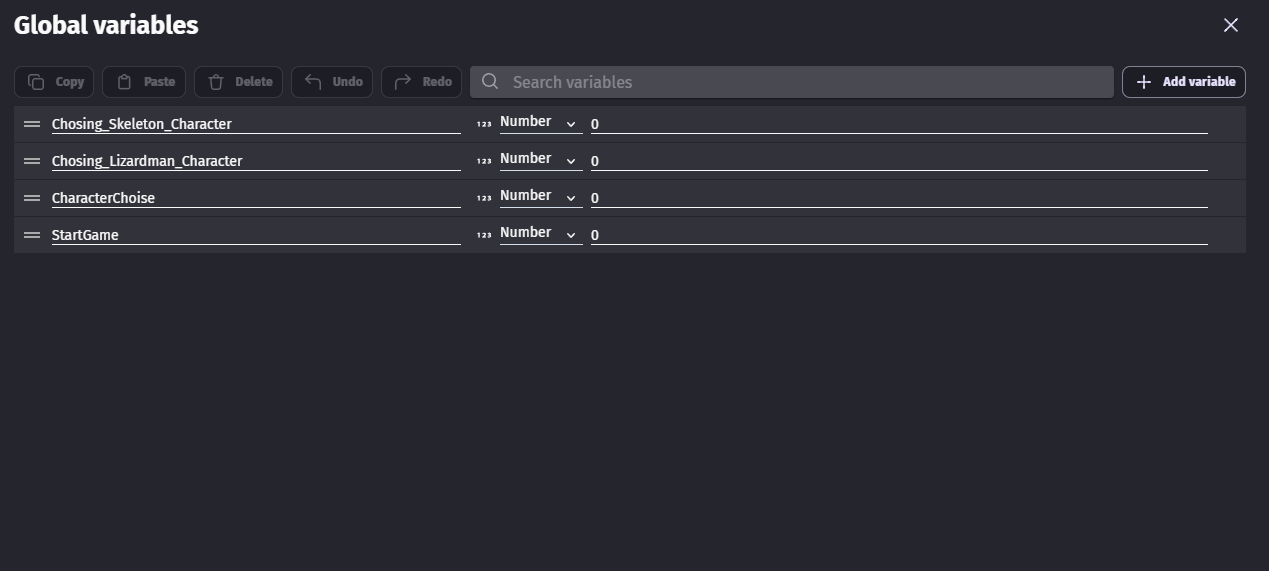
Task: Click the drag handle beside StartGame
Action: (32, 235)
